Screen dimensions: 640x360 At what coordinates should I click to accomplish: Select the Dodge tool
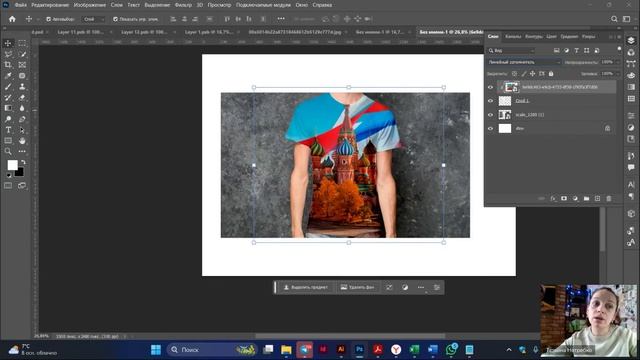8,119
